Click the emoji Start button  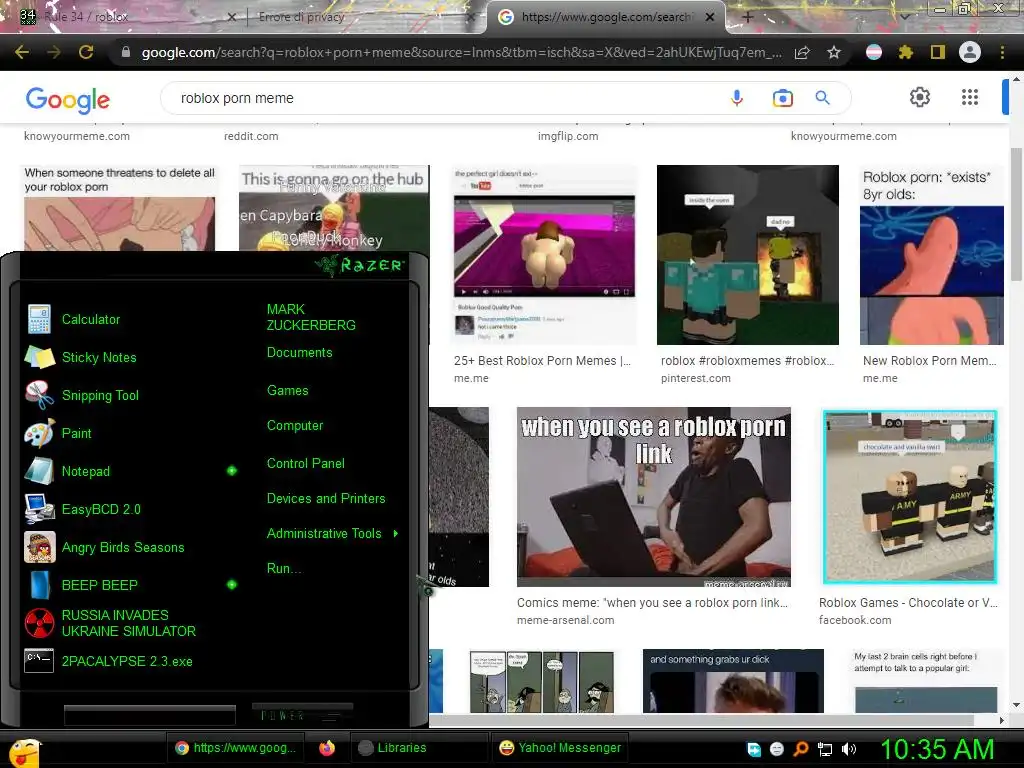pos(25,753)
